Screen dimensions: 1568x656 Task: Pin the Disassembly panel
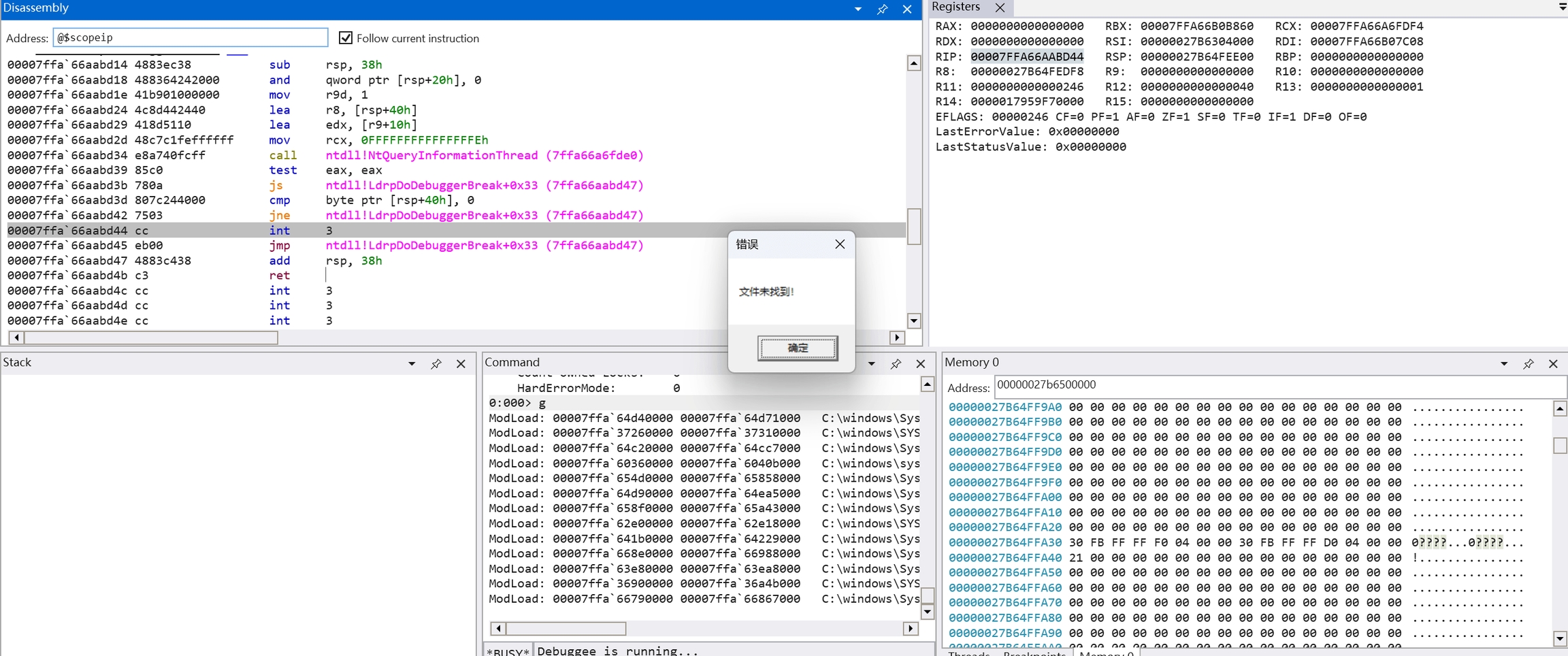point(882,10)
